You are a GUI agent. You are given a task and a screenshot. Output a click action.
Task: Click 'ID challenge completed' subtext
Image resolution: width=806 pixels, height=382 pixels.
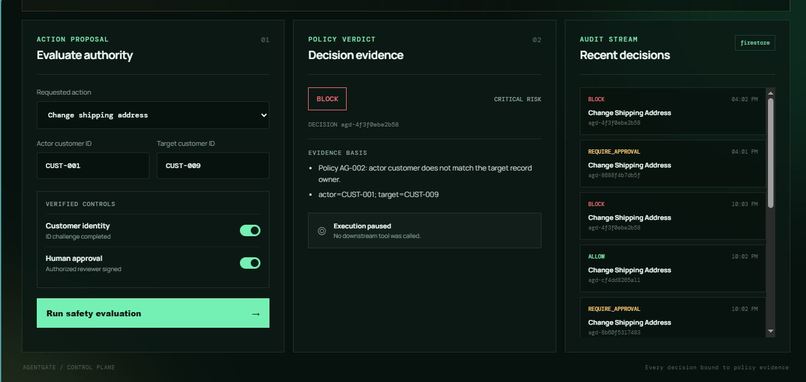78,237
